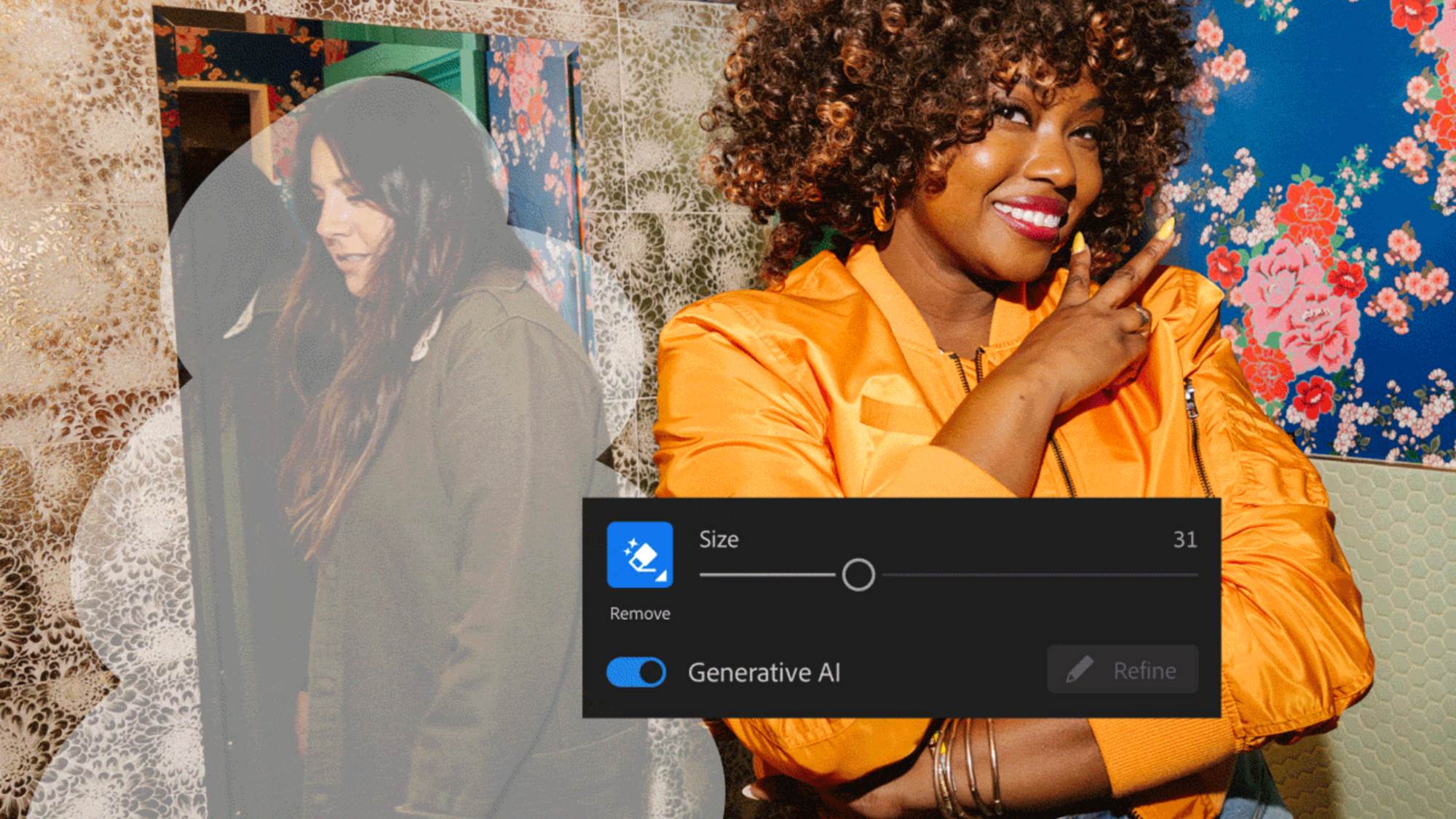Click the Size value field showing 31
Image resolution: width=1456 pixels, height=819 pixels.
(1184, 539)
